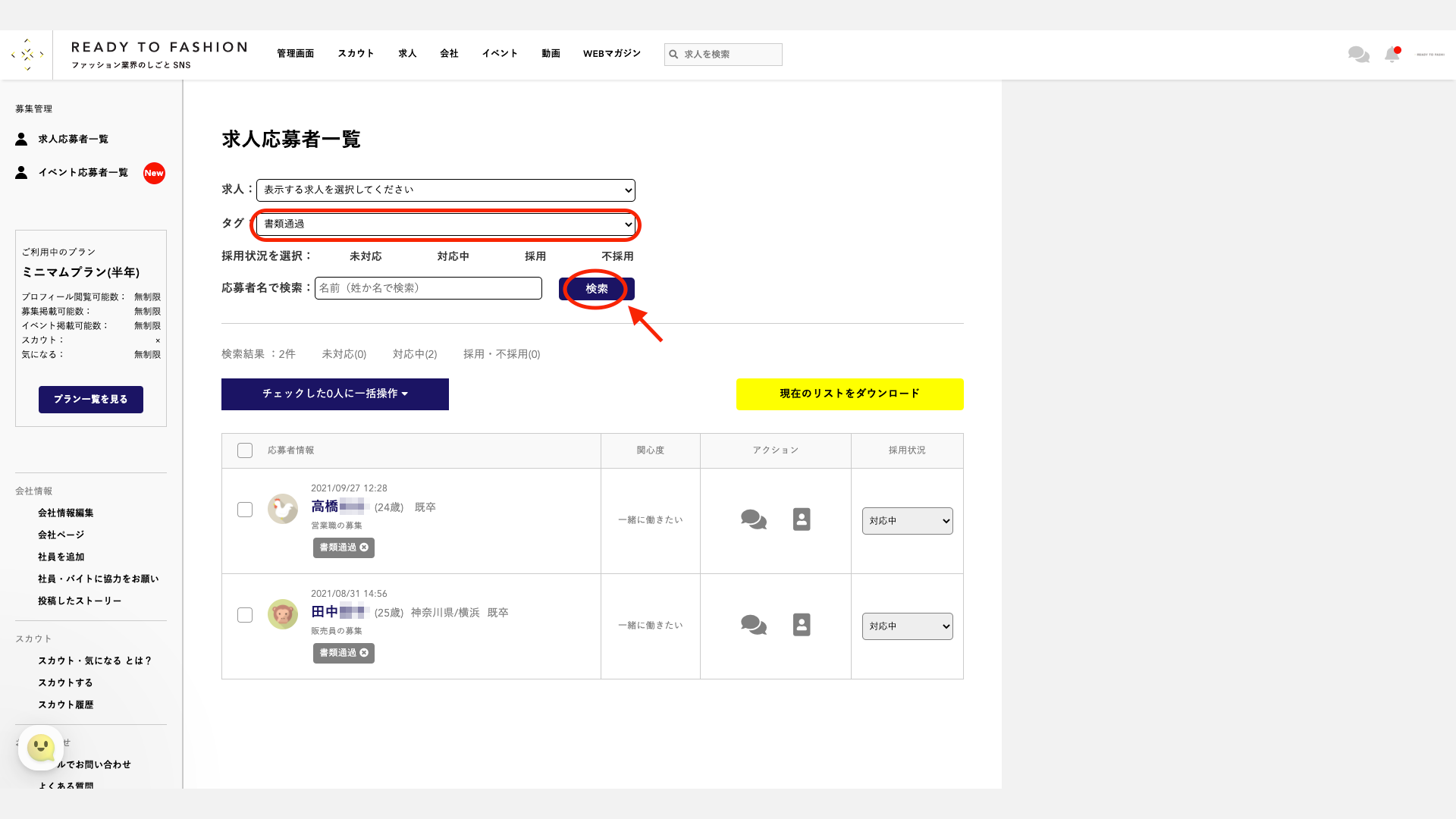Viewport: 1456px width, 819px height.
Task: Open the chatbot smiley widget
Action: coord(41,748)
